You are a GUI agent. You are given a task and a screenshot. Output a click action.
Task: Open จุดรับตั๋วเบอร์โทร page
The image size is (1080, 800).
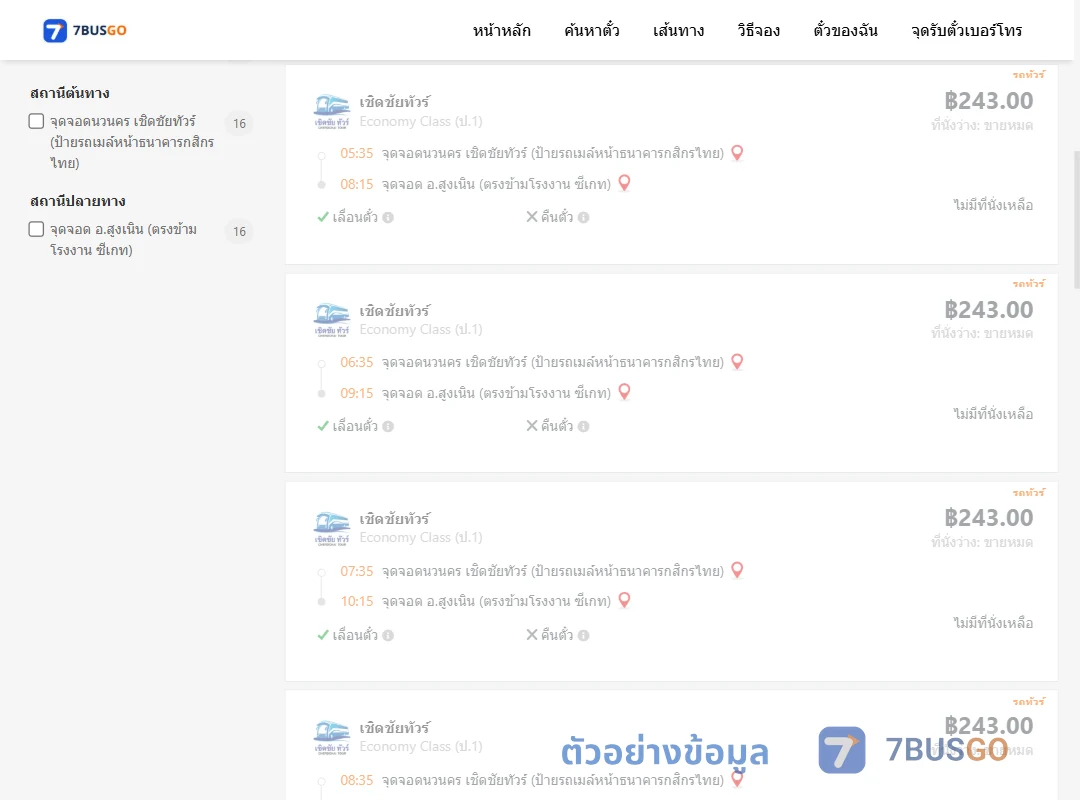[x=966, y=30]
